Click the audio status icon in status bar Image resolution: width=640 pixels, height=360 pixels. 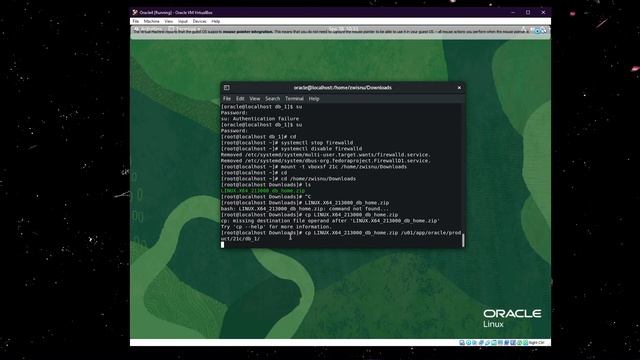[474, 342]
